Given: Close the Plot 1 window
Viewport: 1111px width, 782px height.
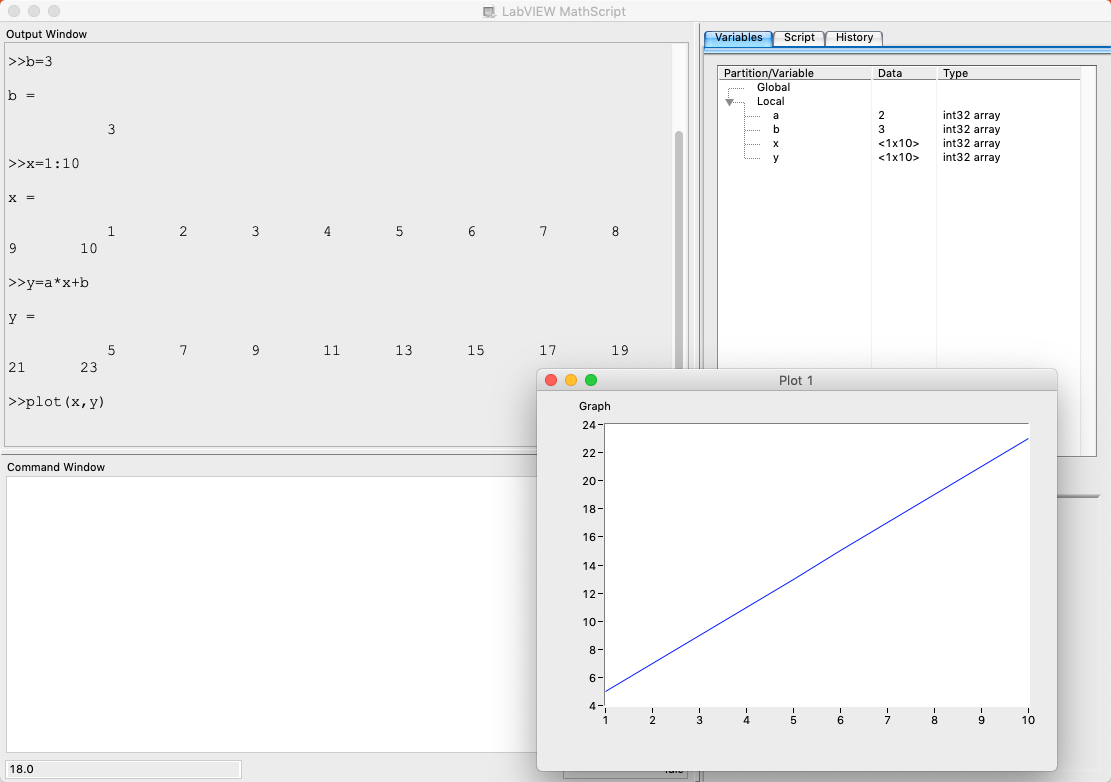Looking at the screenshot, I should coord(551,380).
